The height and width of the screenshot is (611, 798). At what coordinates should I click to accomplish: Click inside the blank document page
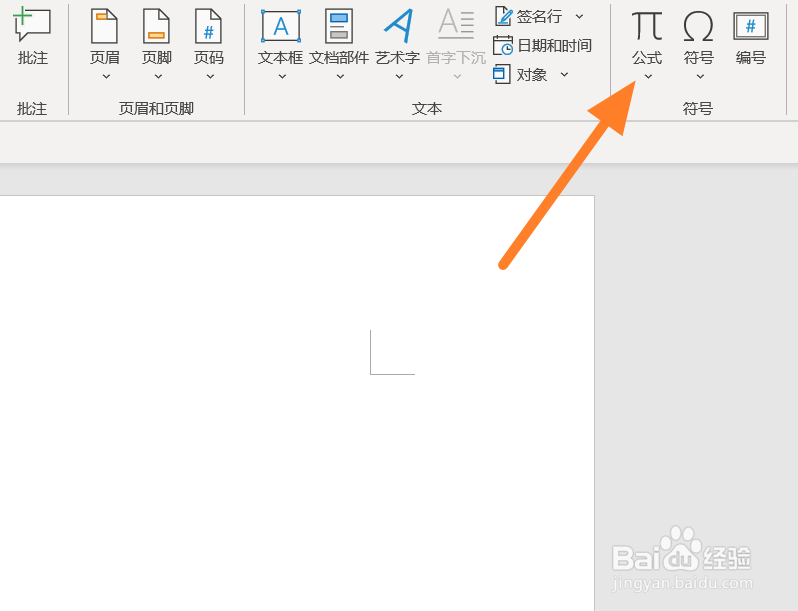tap(297, 403)
